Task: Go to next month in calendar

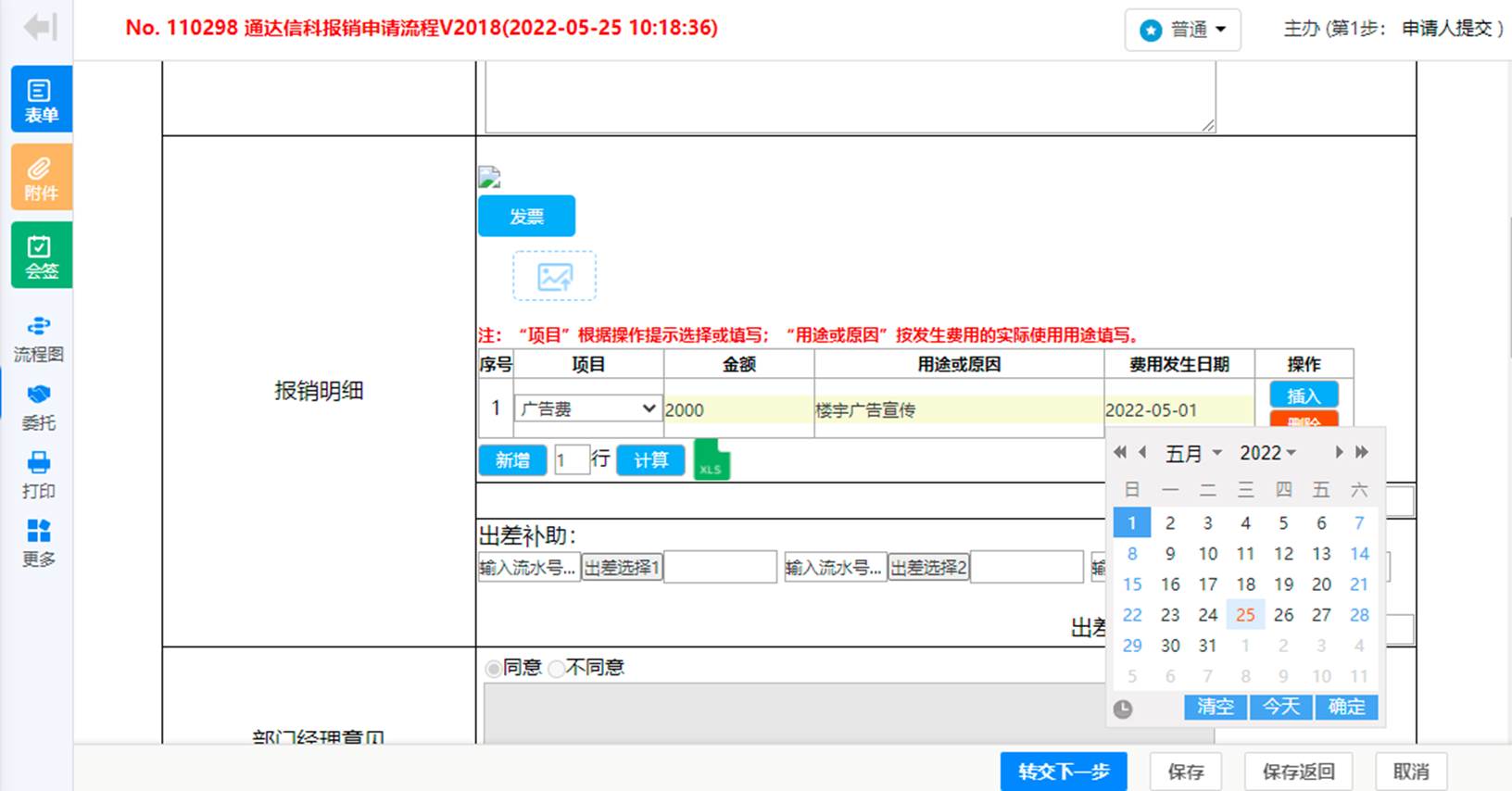Action: 1339,452
